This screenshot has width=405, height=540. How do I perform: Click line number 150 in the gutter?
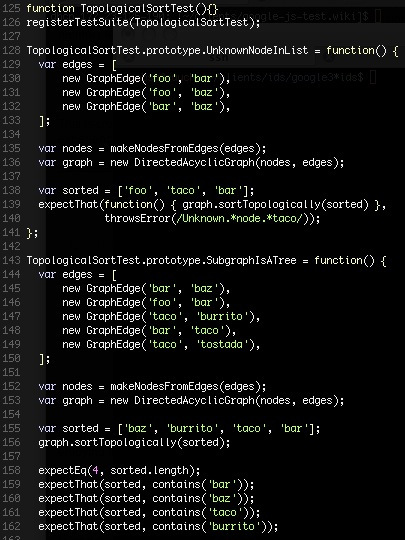pyautogui.click(x=11, y=358)
